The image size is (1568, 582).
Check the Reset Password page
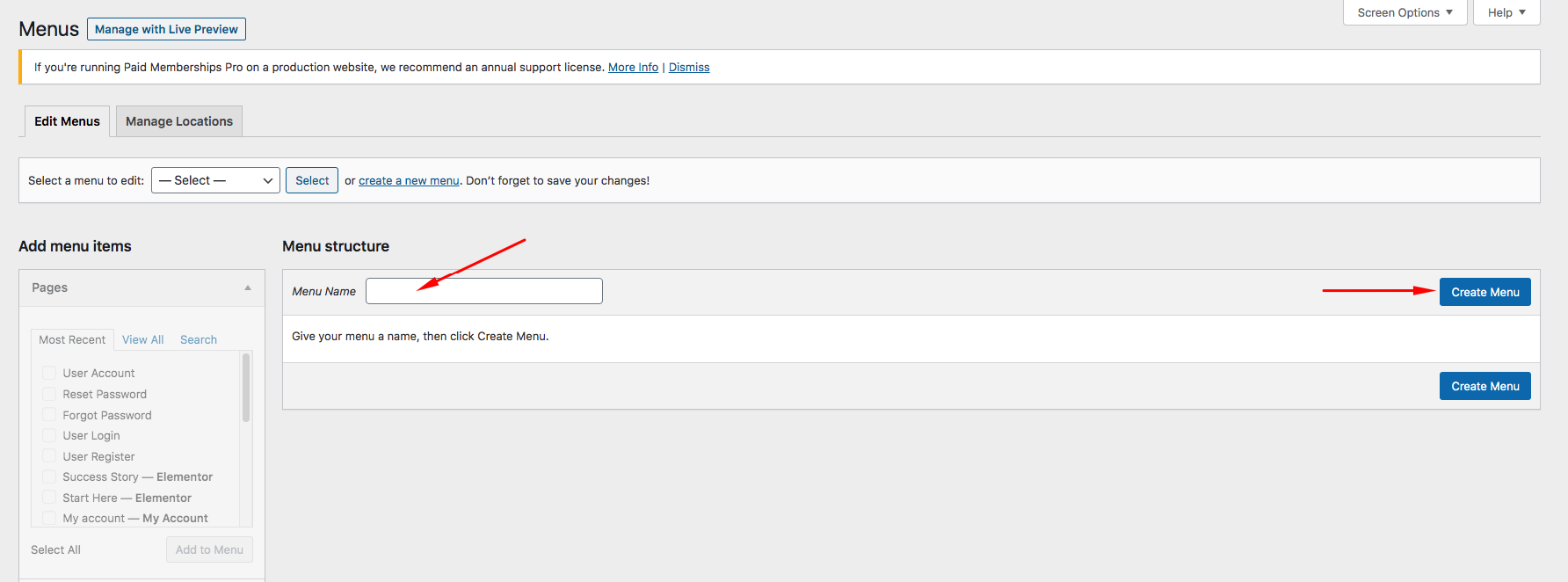point(49,394)
